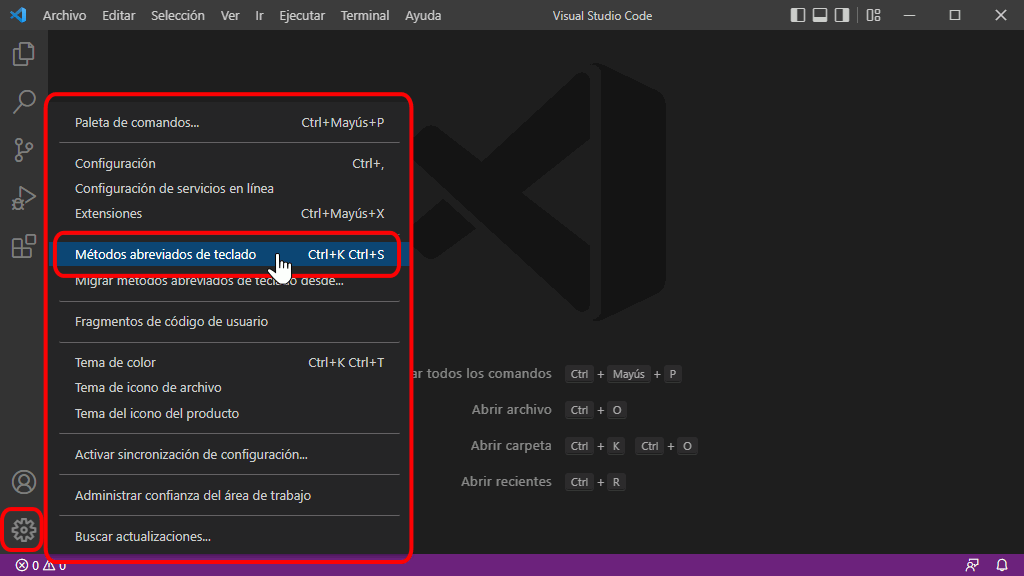Open the Extensions view in the activity bar
The width and height of the screenshot is (1024, 576).
pos(24,246)
